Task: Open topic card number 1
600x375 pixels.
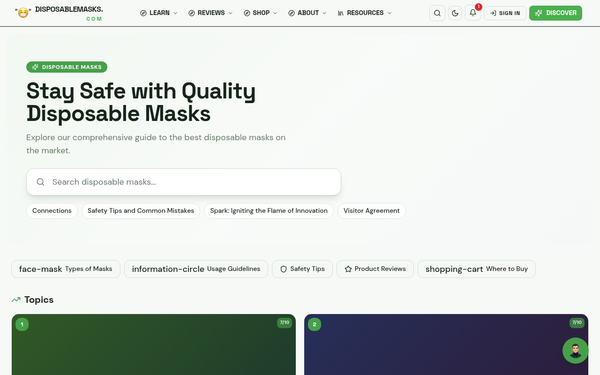Action: click(x=154, y=344)
